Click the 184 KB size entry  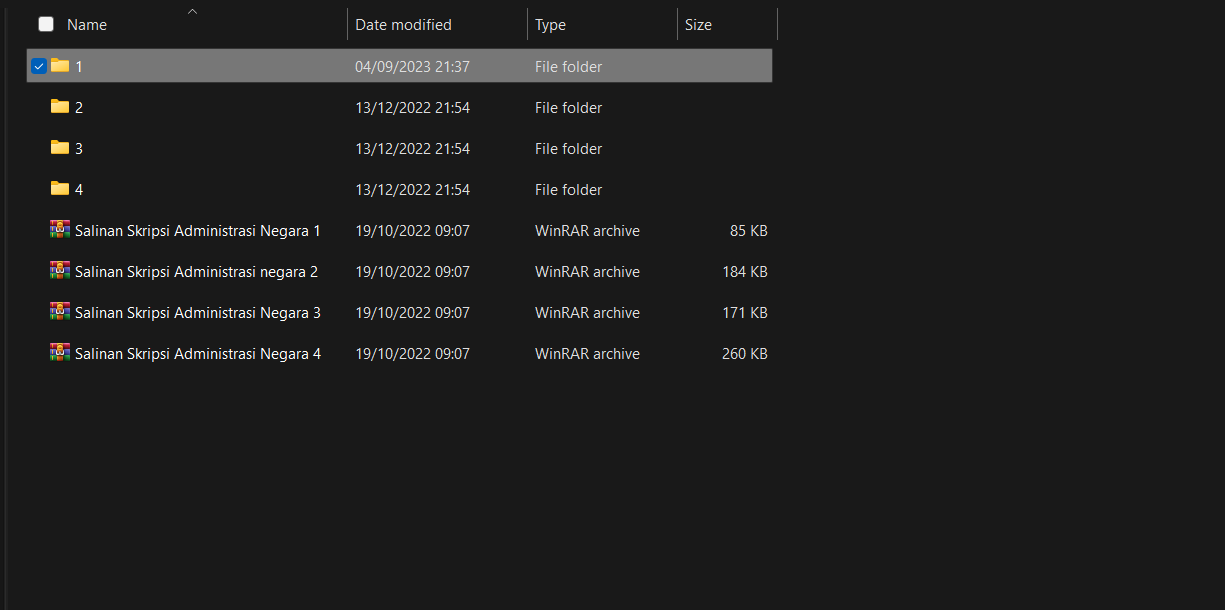click(744, 272)
